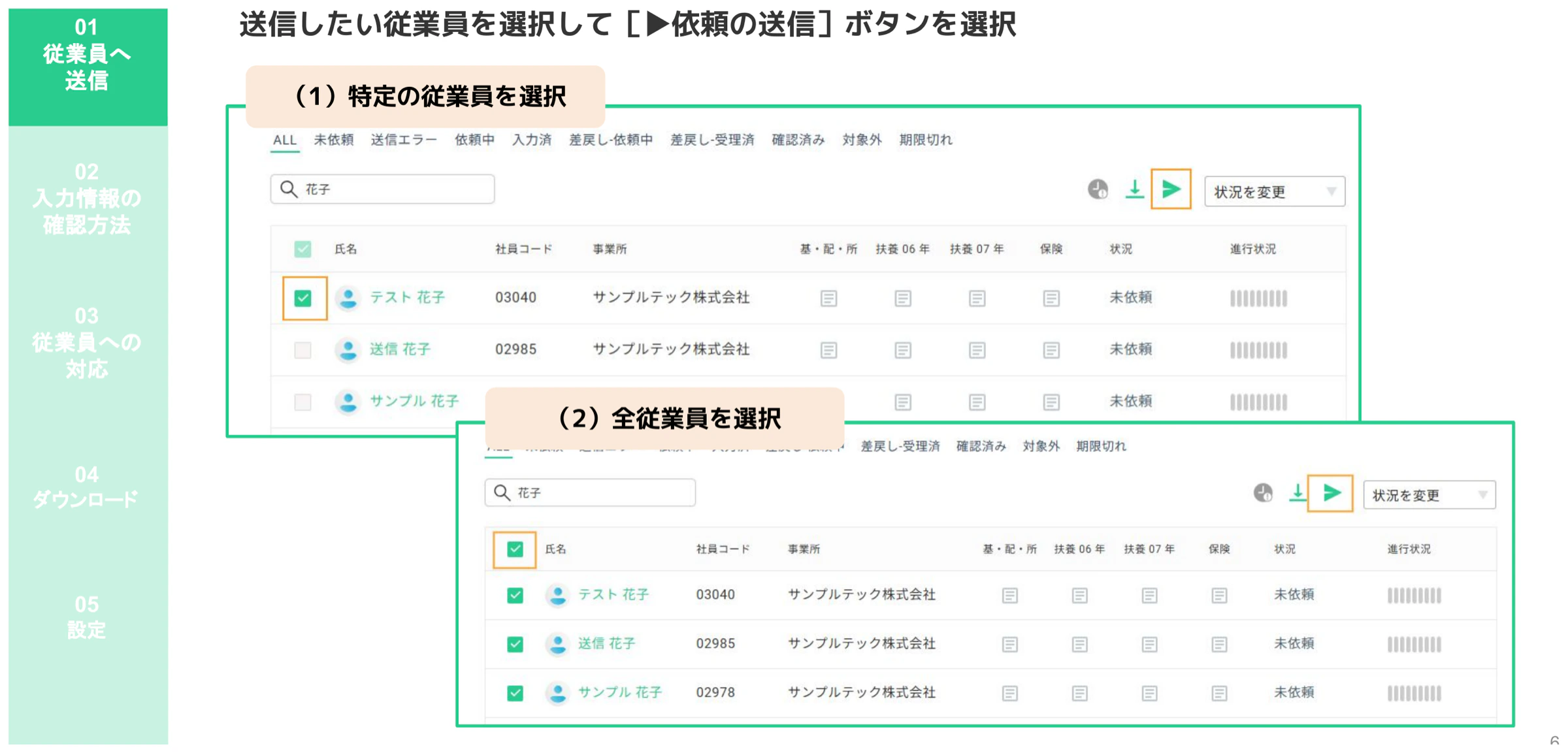Select the 03 従業員への対応 sidebar section
Viewport: 1568px width, 753px height.
tap(88, 343)
